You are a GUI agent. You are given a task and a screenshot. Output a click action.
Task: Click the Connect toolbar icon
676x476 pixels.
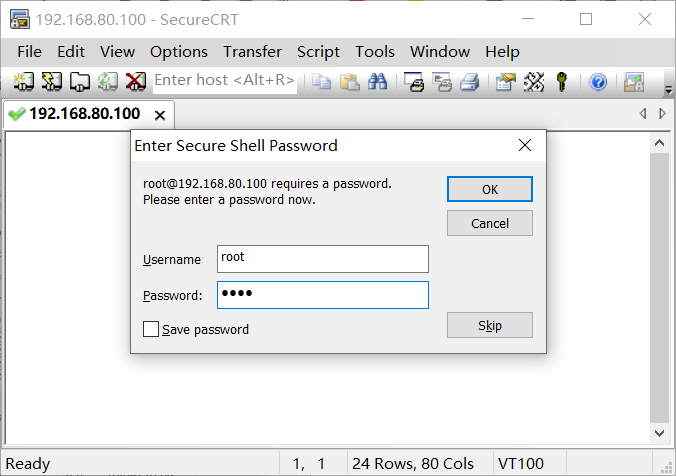coord(24,81)
